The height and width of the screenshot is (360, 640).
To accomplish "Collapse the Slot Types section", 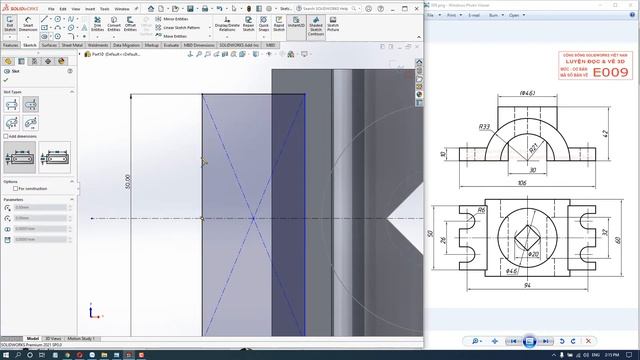I will (72, 92).
